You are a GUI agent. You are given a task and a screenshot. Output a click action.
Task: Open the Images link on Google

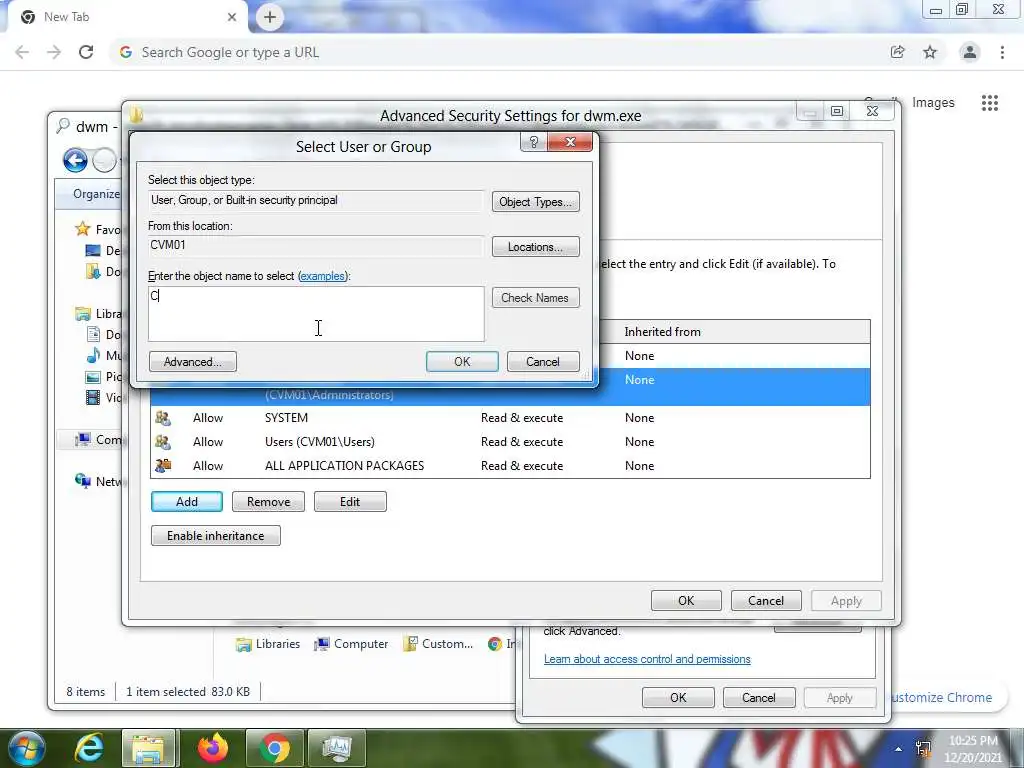click(933, 103)
